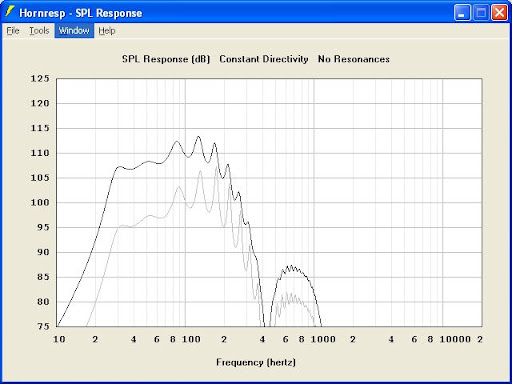Click the 10000 frequency axis label
Viewport: 512px width, 384px height.
(x=455, y=339)
